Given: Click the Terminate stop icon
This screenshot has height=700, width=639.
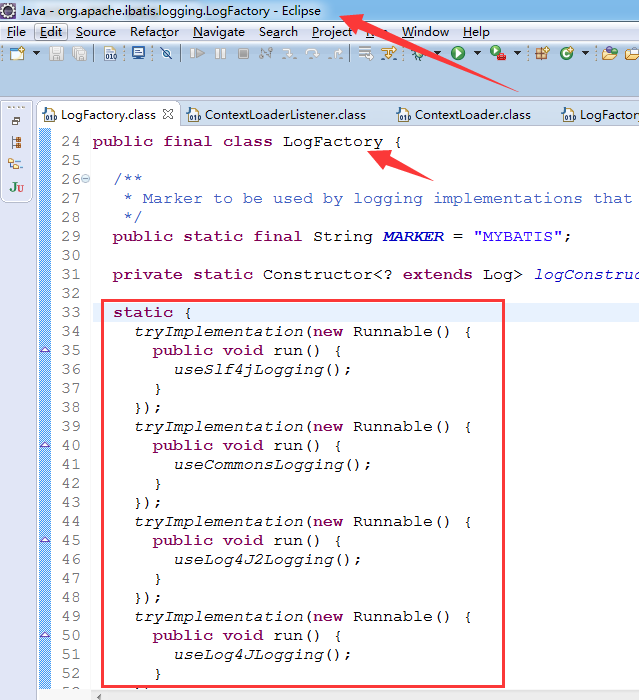Looking at the screenshot, I should (x=243, y=54).
